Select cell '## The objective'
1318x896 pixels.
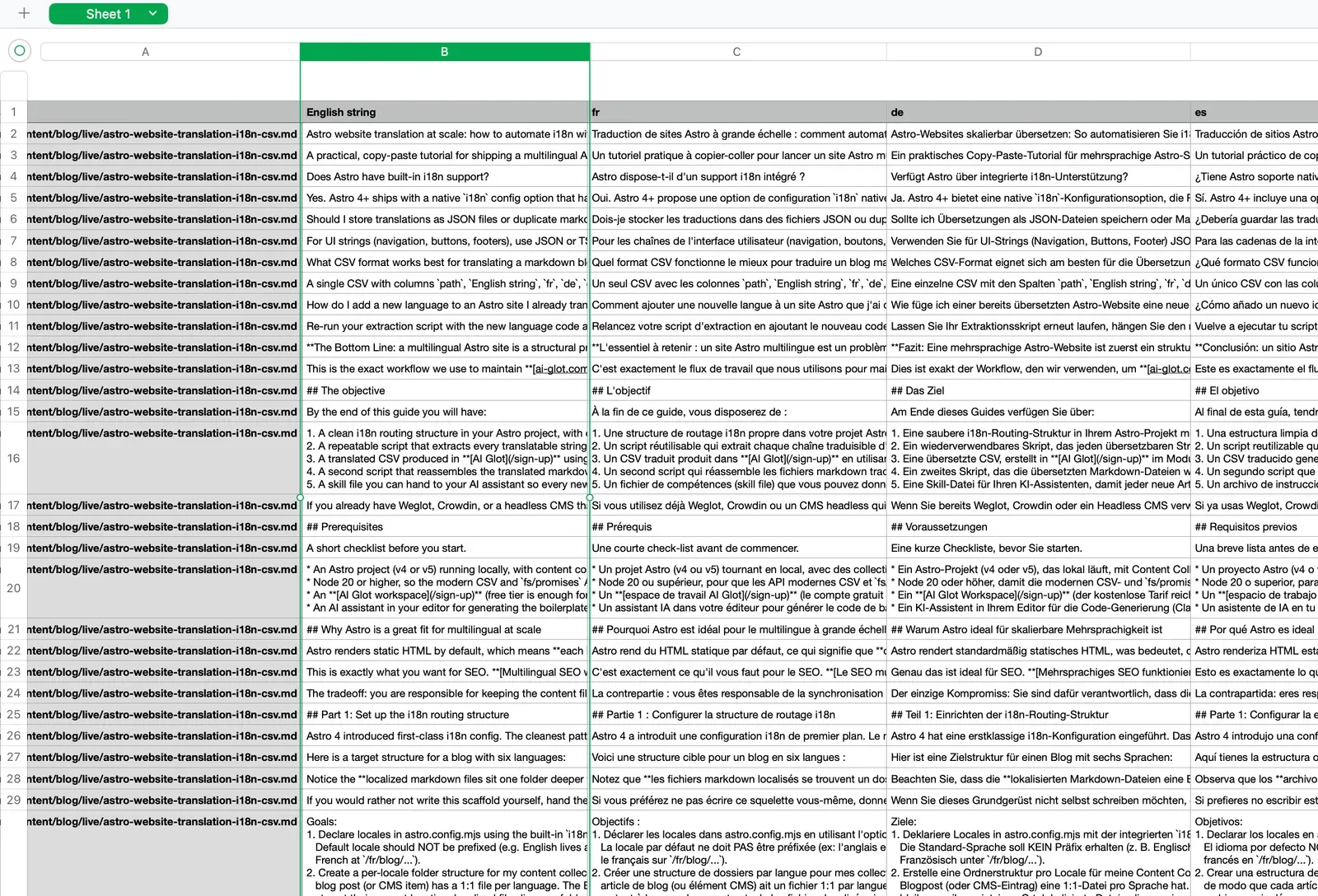point(445,390)
